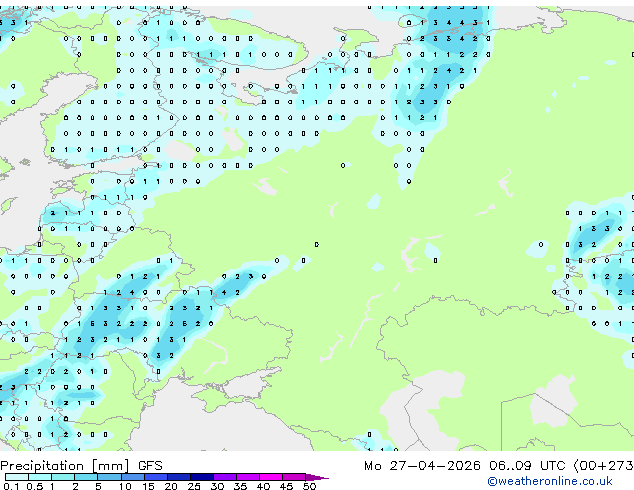Click the 0.5–1 mm legend swatch
Screen dimensions: 634x490
click(40, 477)
